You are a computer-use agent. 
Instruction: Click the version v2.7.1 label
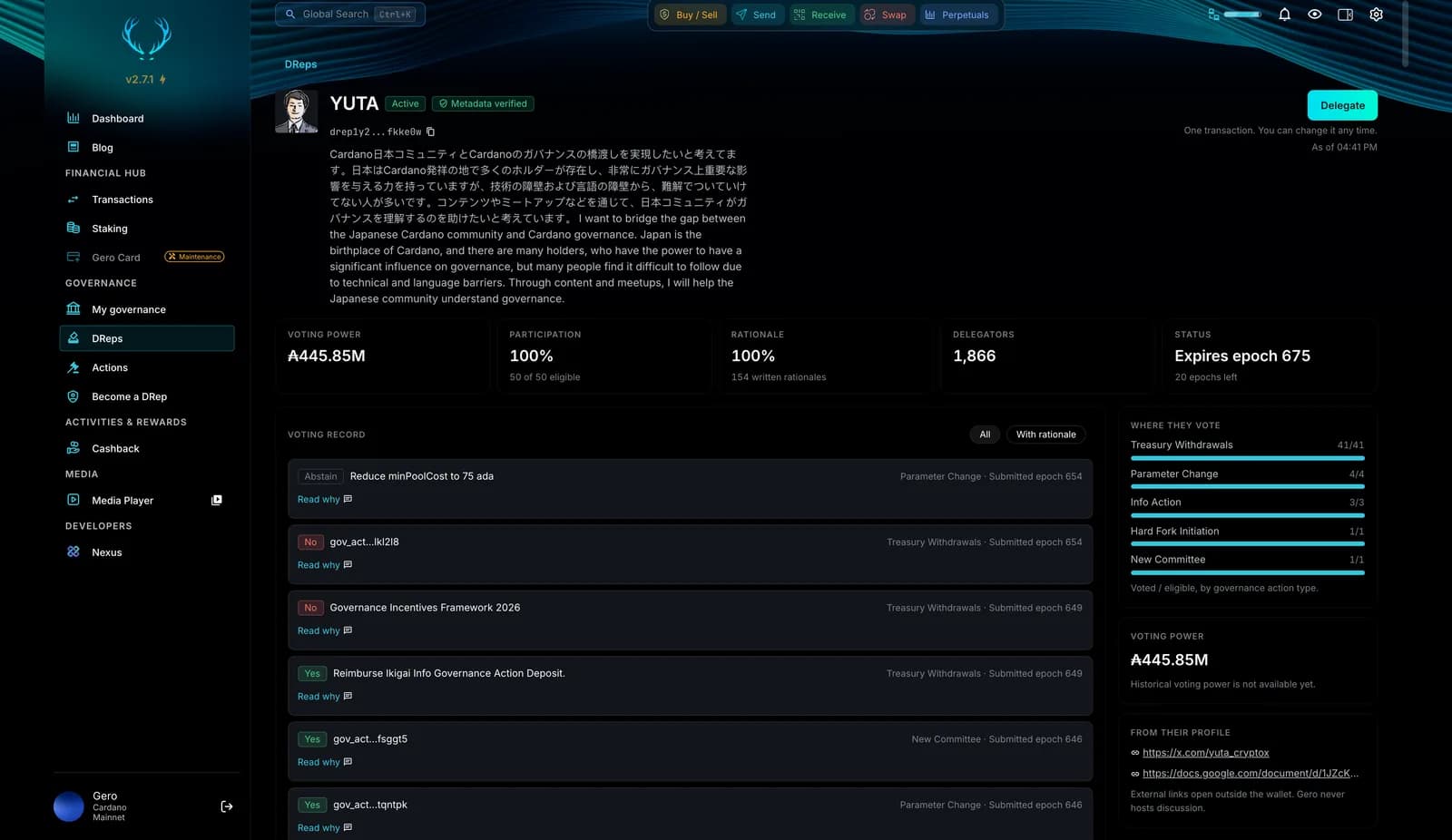click(x=140, y=80)
